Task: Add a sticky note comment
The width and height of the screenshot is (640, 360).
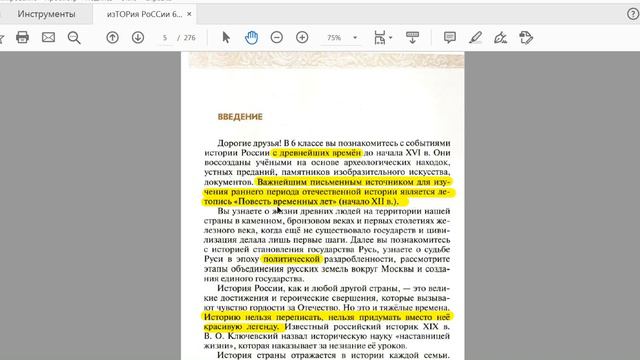Action: coord(449,38)
